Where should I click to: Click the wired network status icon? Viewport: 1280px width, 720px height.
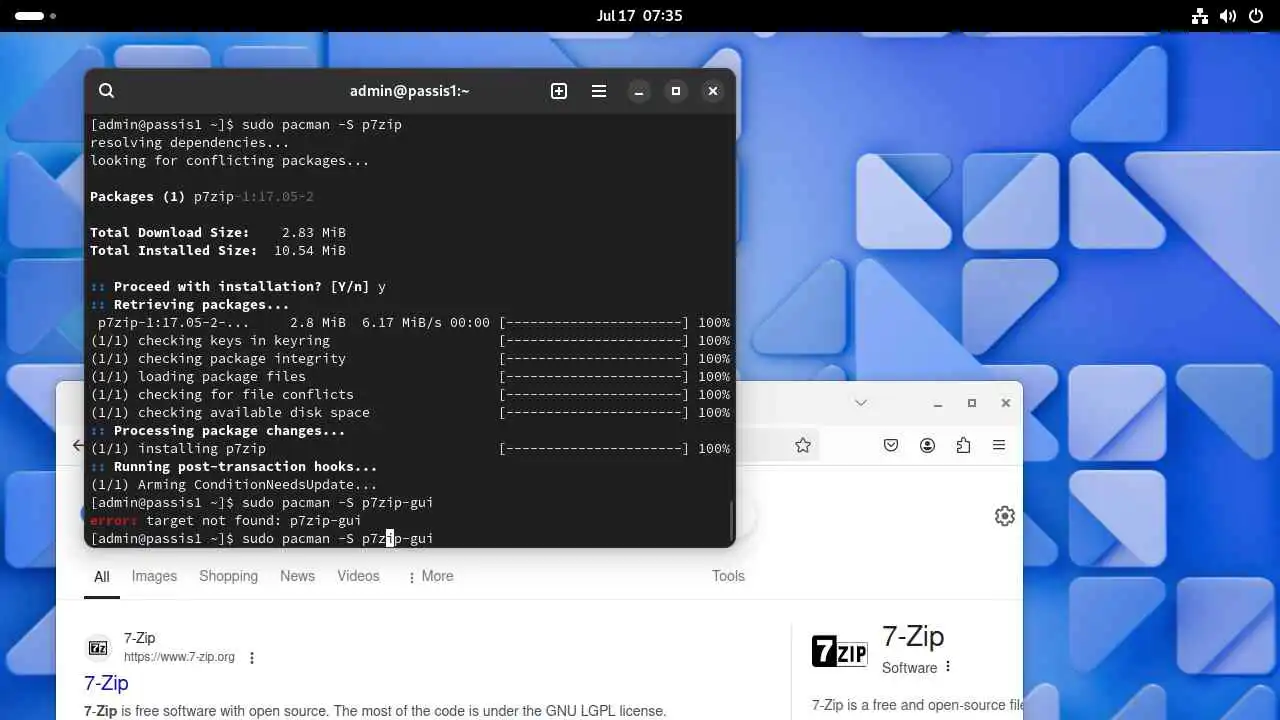pos(1200,16)
